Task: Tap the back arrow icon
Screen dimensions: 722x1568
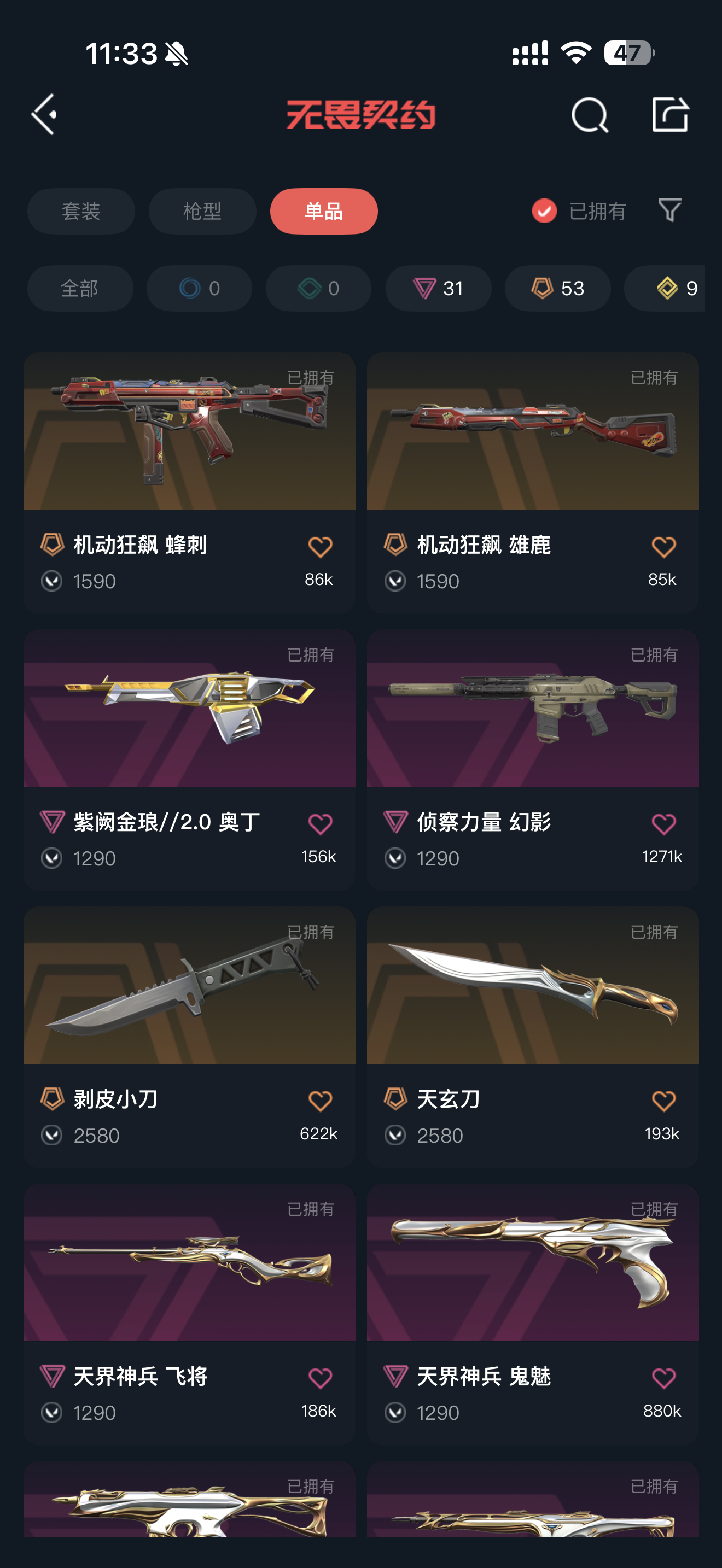Action: point(44,114)
